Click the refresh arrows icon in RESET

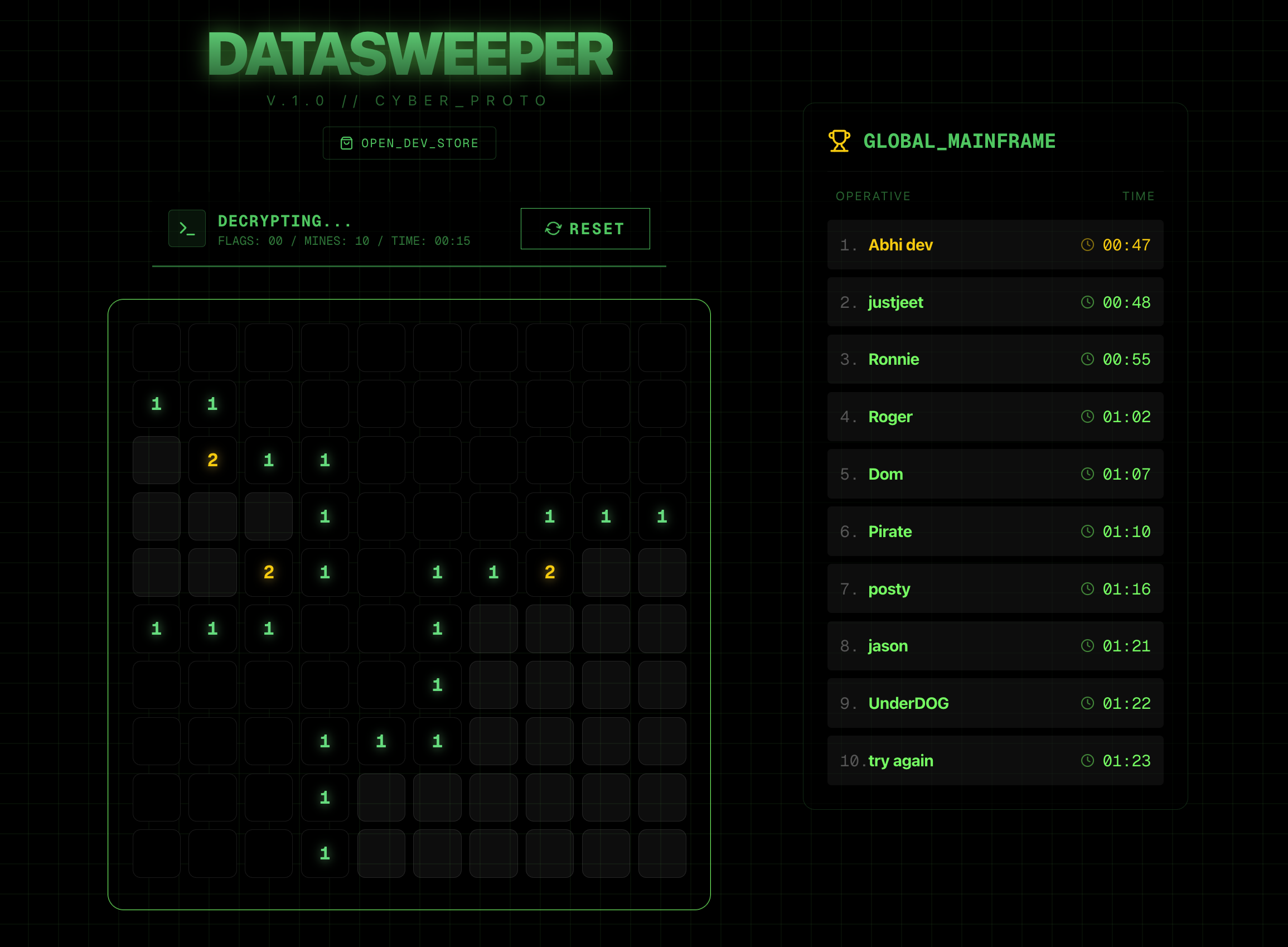[553, 229]
